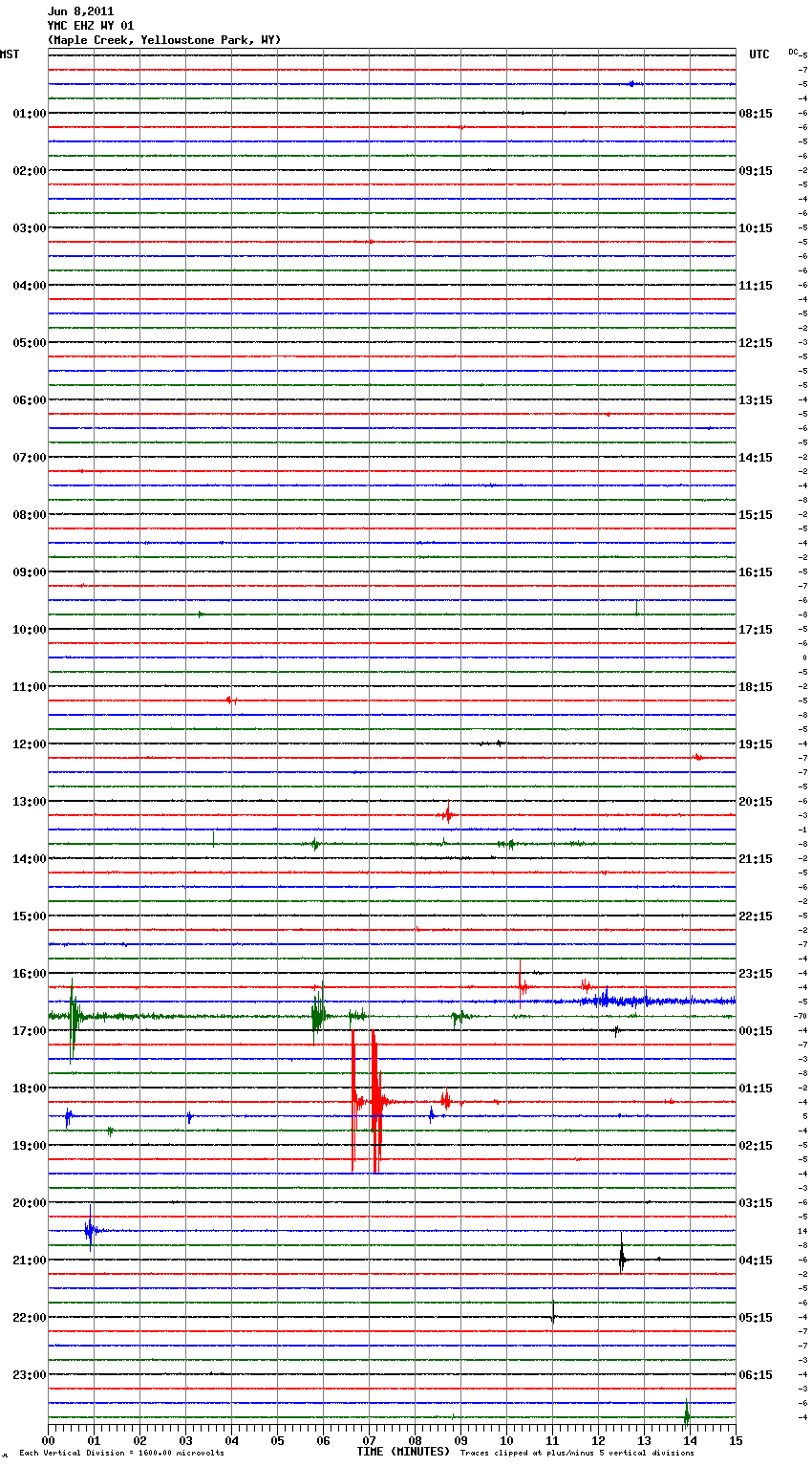
Task: Click UTC time label "05:15"
Action: 756,1318
